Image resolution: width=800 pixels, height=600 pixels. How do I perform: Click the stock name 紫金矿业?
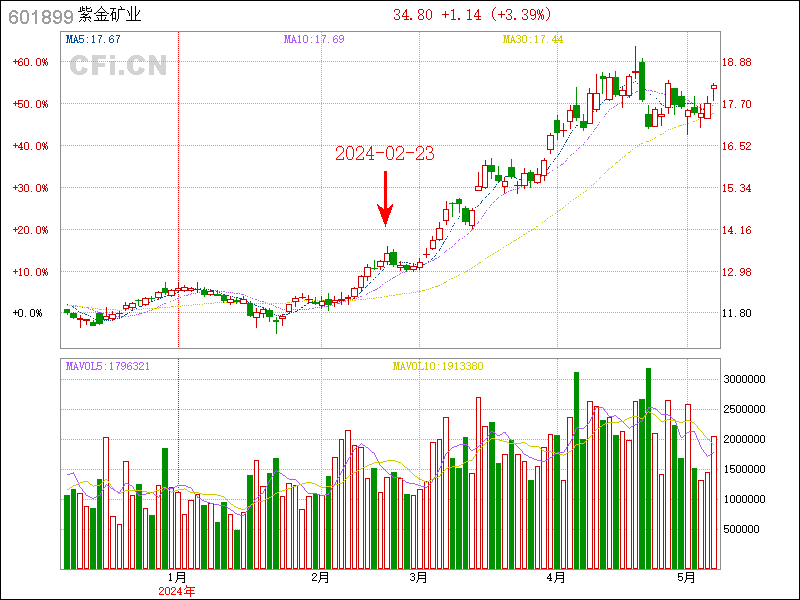pos(110,15)
